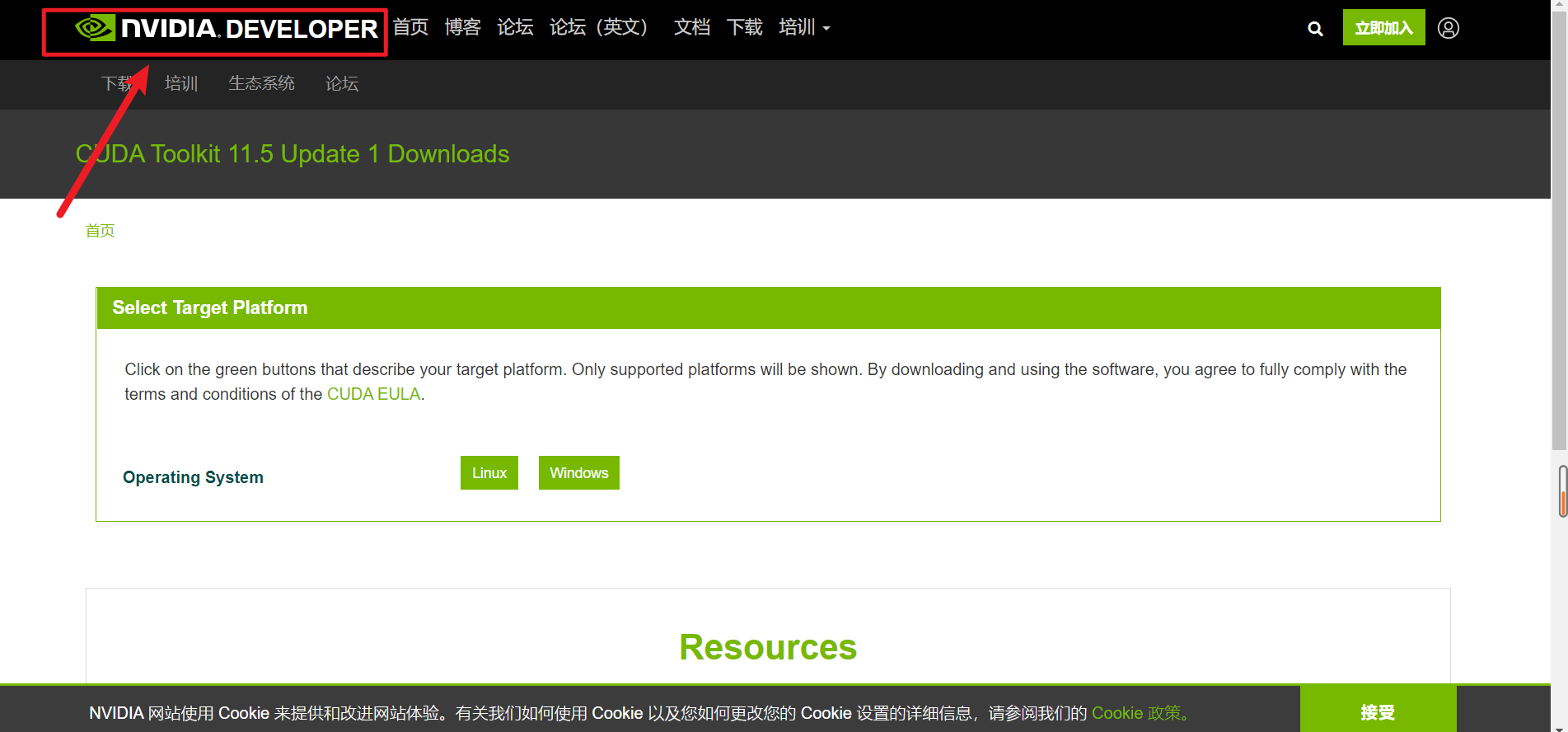Open 下载 in top black navigation bar
1568x732 pixels.
point(745,27)
